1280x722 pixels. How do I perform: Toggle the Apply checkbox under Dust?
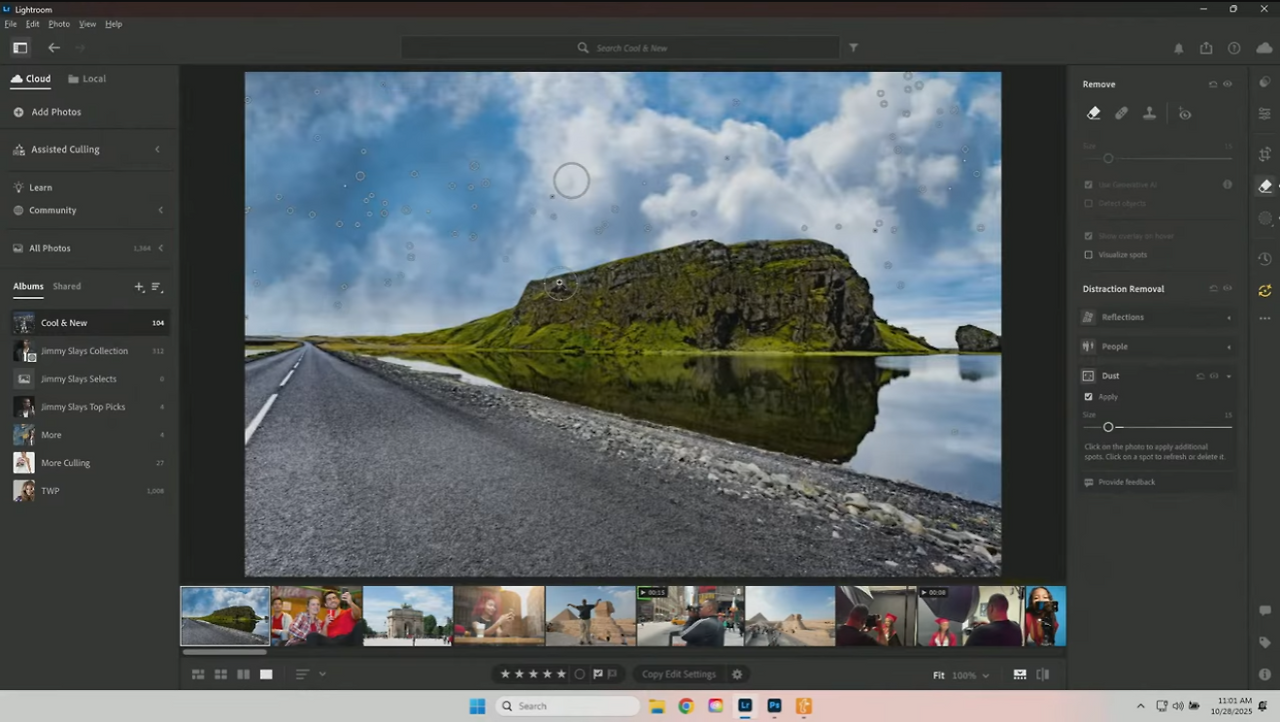click(x=1089, y=397)
